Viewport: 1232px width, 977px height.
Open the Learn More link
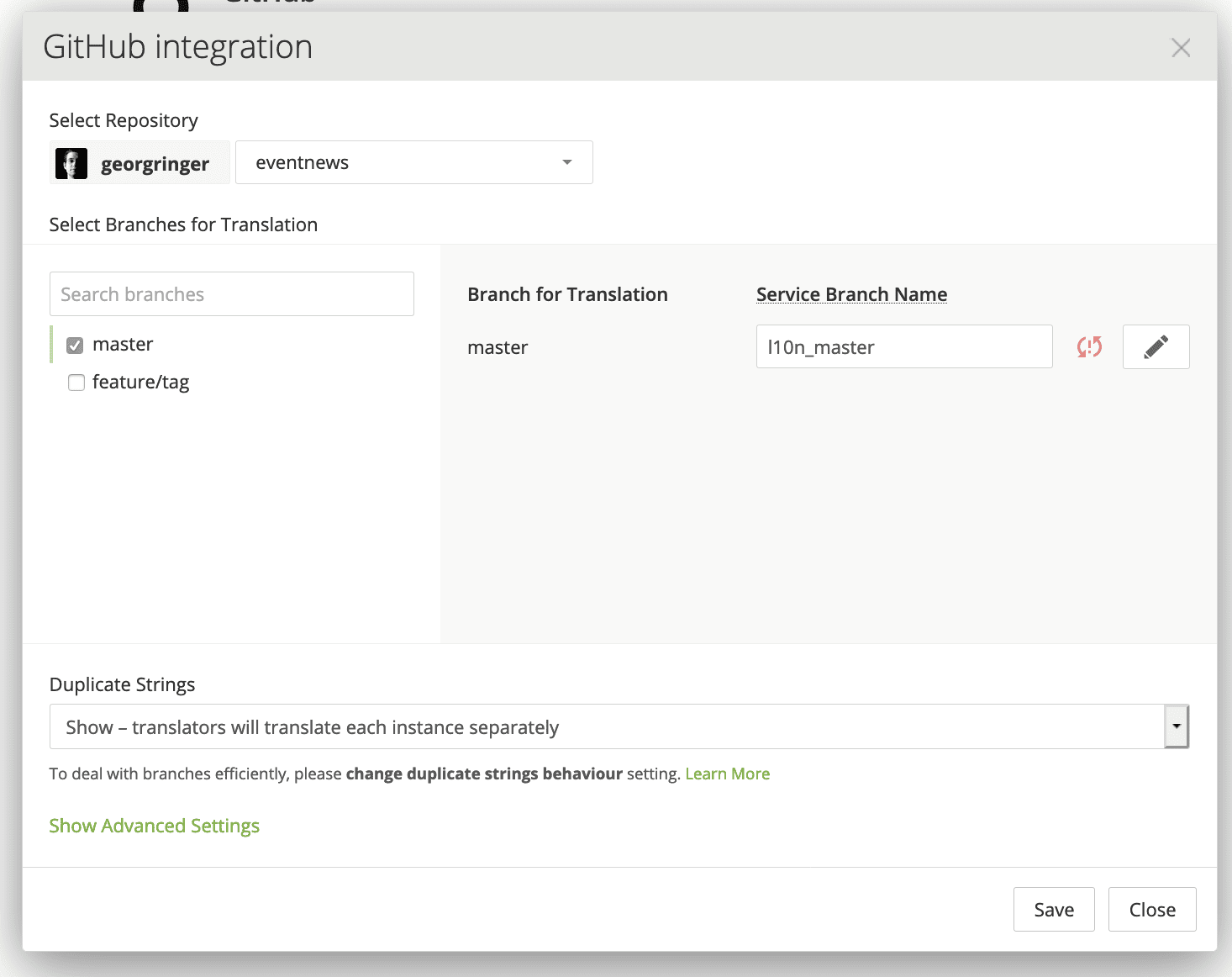727,774
